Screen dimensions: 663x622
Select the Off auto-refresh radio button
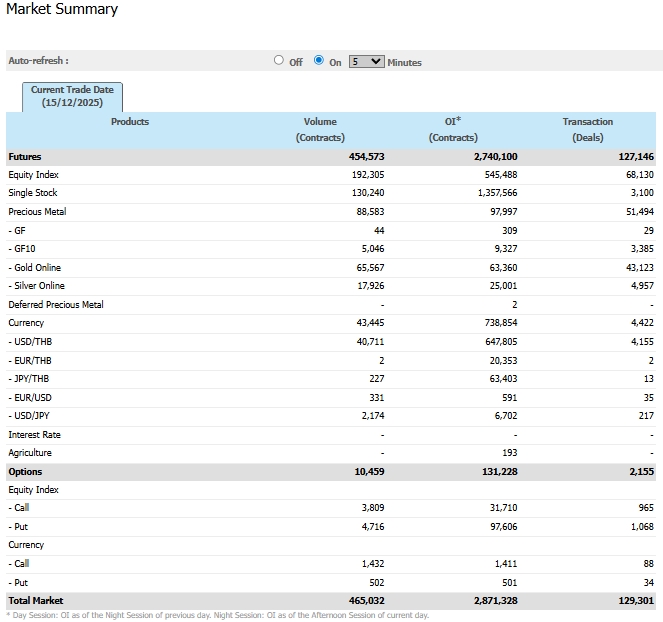279,60
